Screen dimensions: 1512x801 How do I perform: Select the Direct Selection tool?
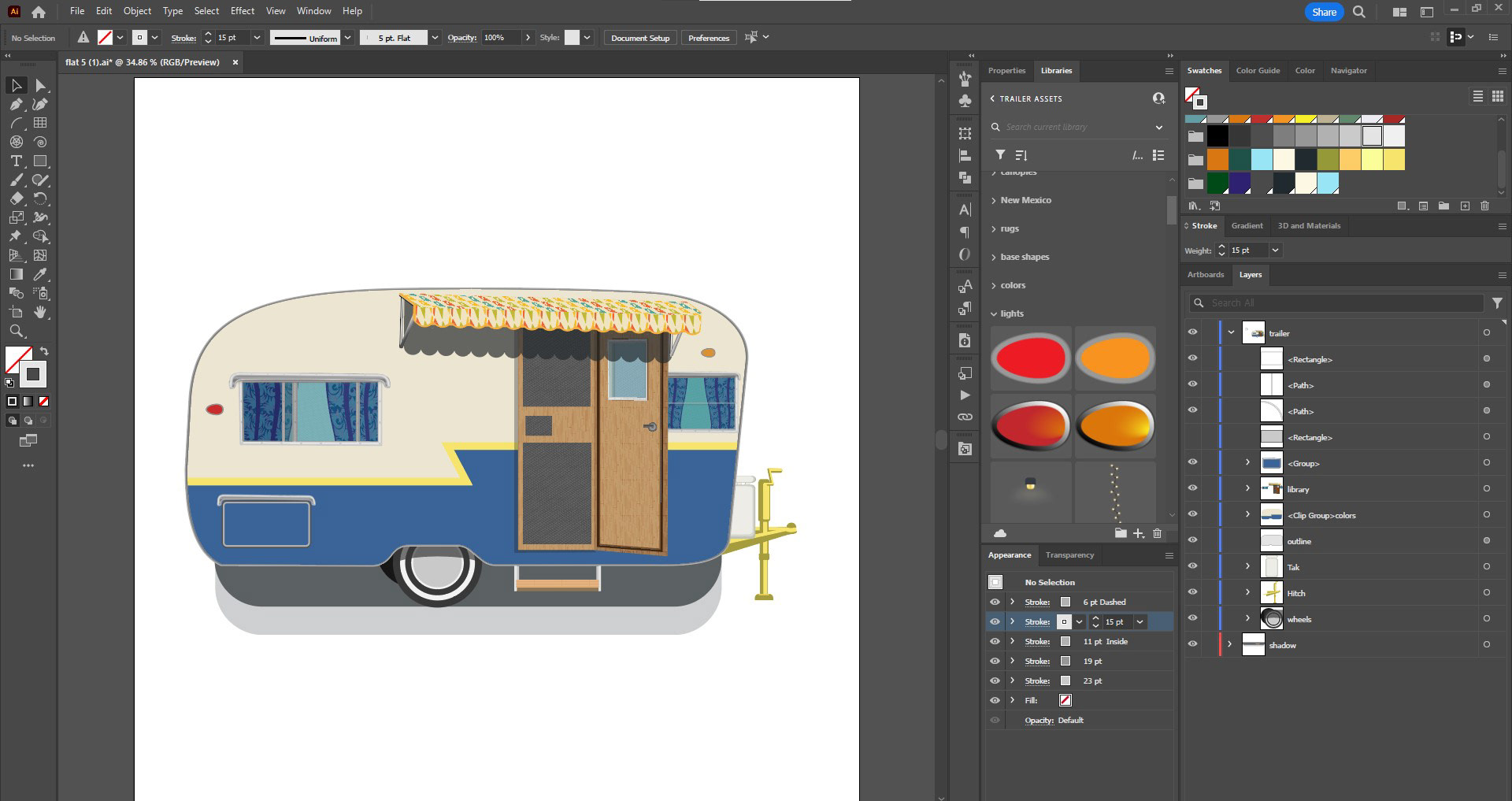coord(41,85)
